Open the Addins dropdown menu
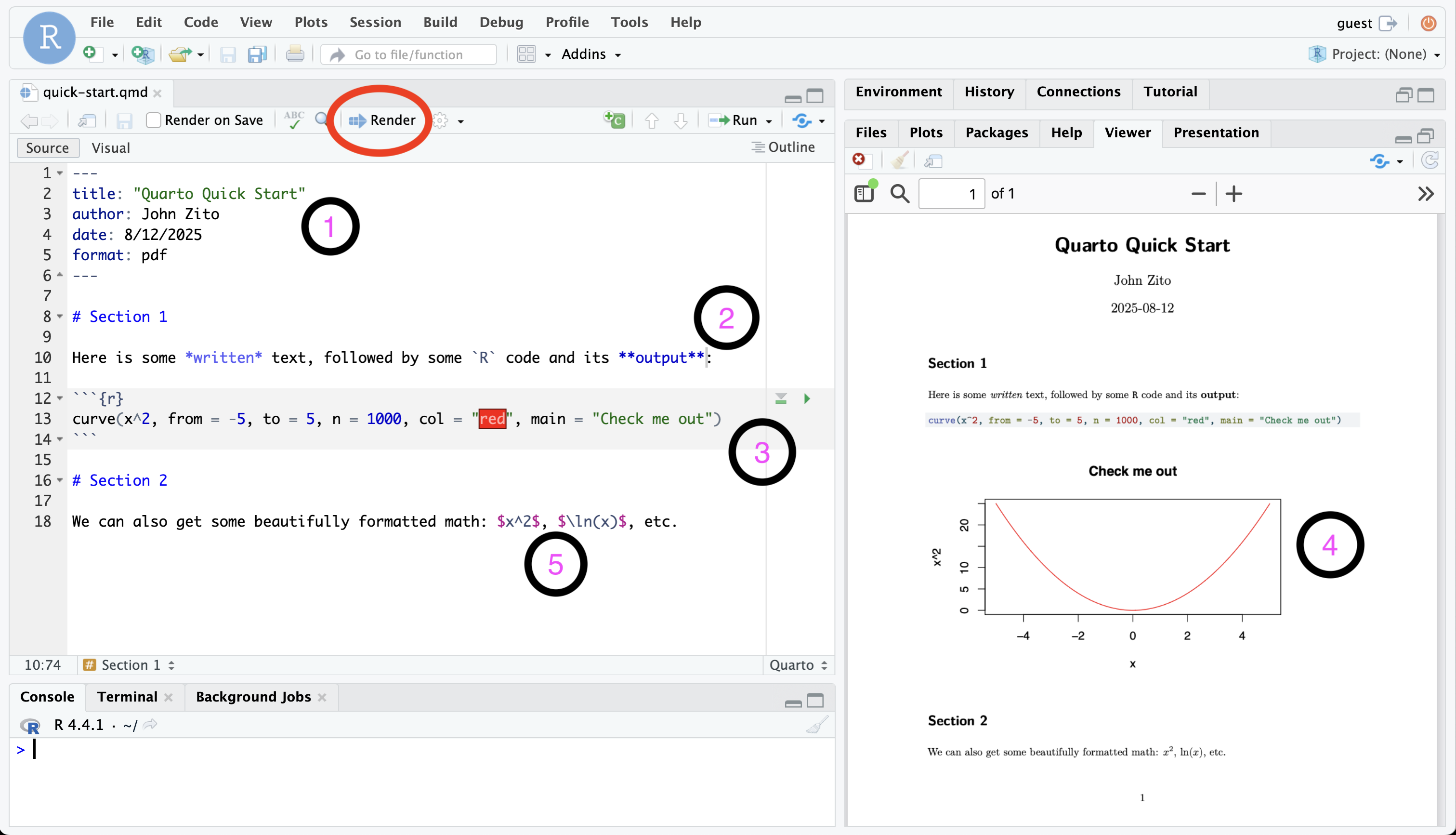This screenshot has width=1456, height=835. tap(591, 54)
